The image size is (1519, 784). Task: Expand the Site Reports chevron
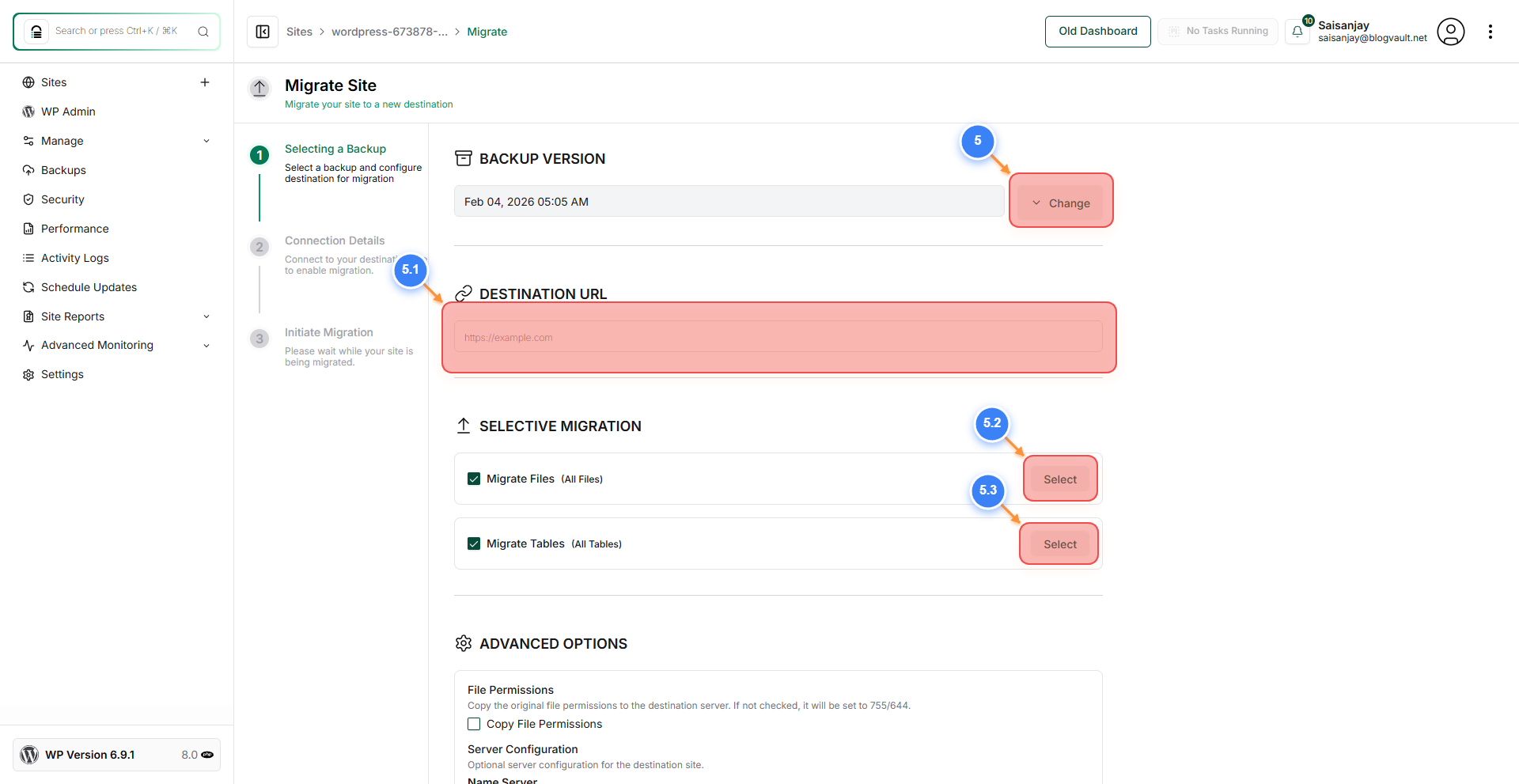pos(206,316)
